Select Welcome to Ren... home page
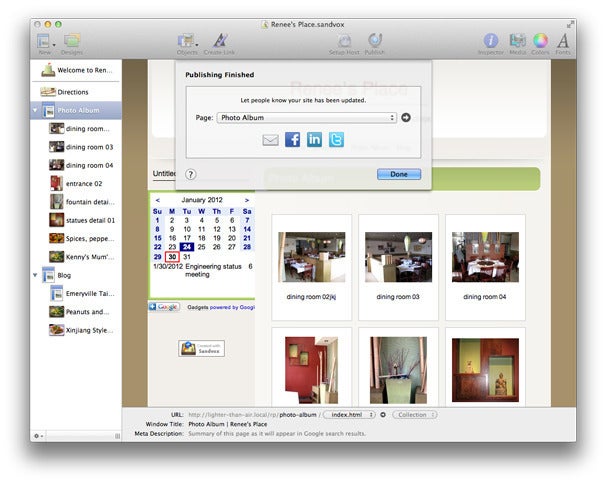 77,70
